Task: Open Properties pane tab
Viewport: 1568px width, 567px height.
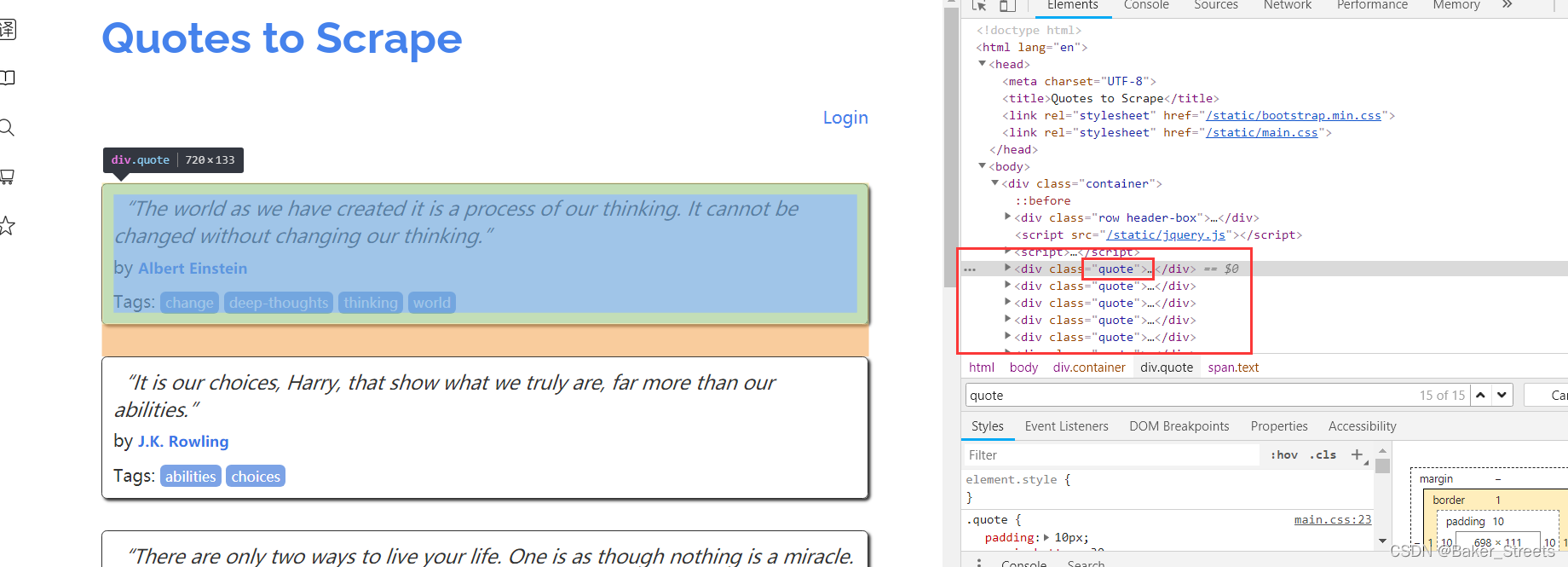Action: pos(1279,426)
